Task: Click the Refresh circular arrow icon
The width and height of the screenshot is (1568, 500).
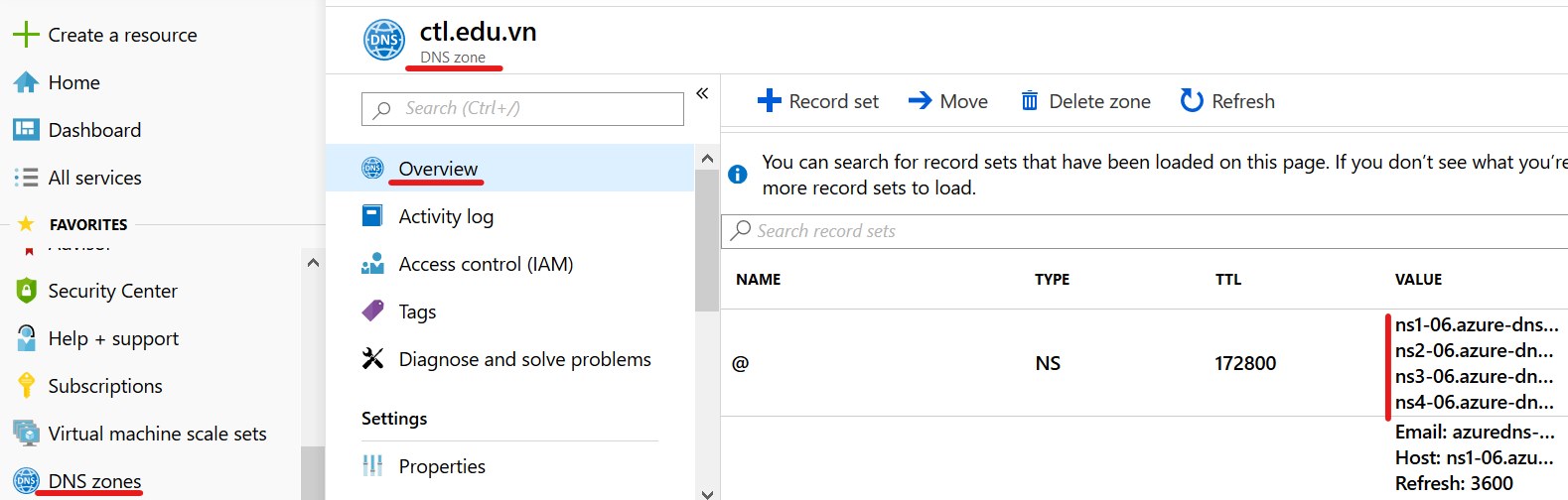Action: pos(1192,100)
